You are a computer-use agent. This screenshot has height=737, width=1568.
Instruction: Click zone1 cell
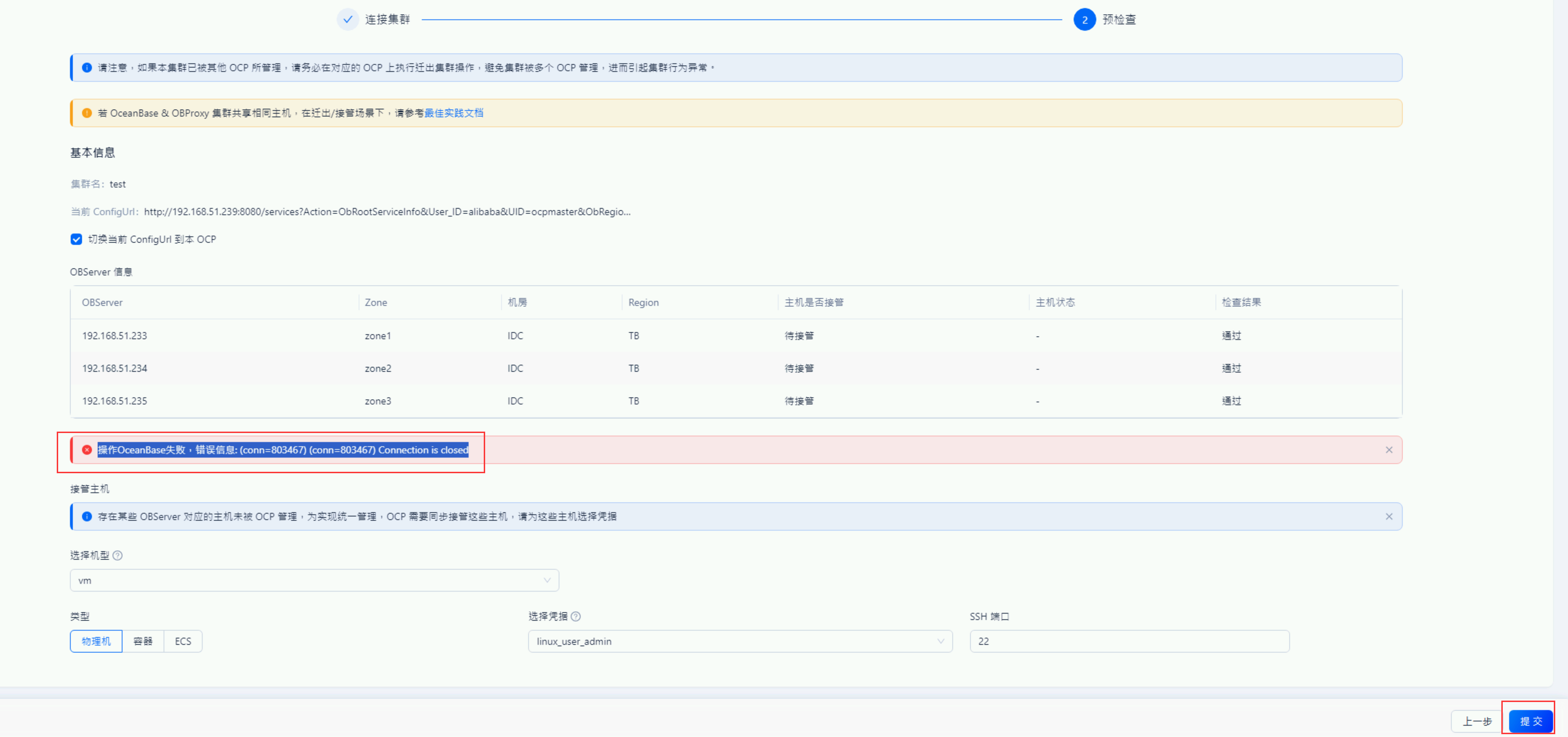(377, 335)
